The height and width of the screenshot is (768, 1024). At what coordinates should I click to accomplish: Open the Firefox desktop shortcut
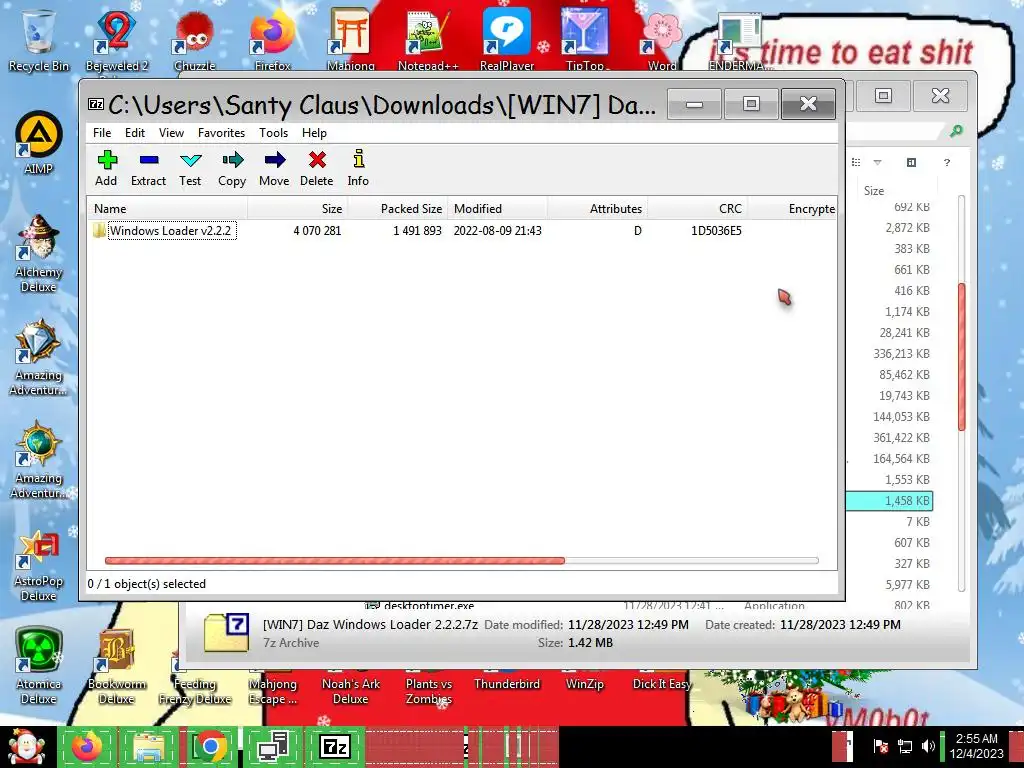(x=273, y=40)
